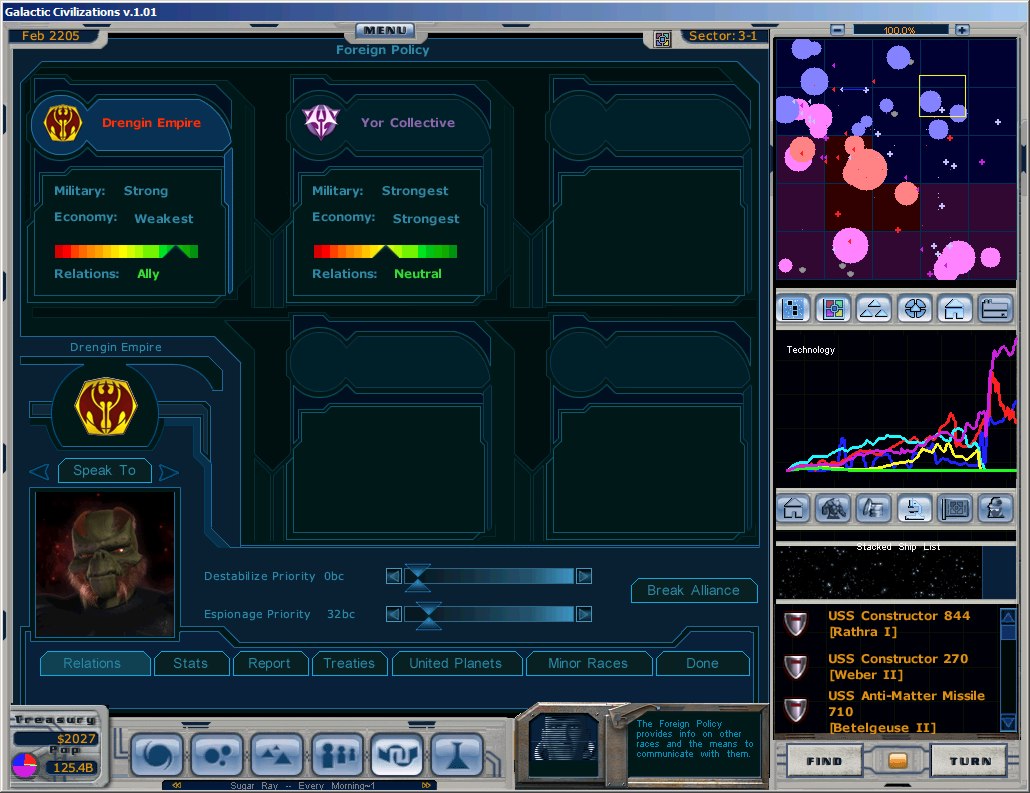This screenshot has height=793, width=1030.
Task: Show the military creature graph icon
Action: coord(834,508)
